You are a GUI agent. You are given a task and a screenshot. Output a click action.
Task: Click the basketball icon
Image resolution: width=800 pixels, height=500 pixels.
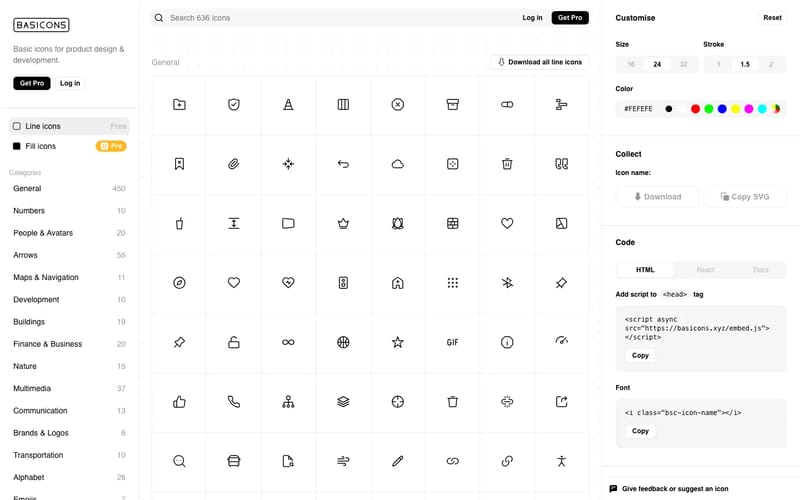click(343, 342)
